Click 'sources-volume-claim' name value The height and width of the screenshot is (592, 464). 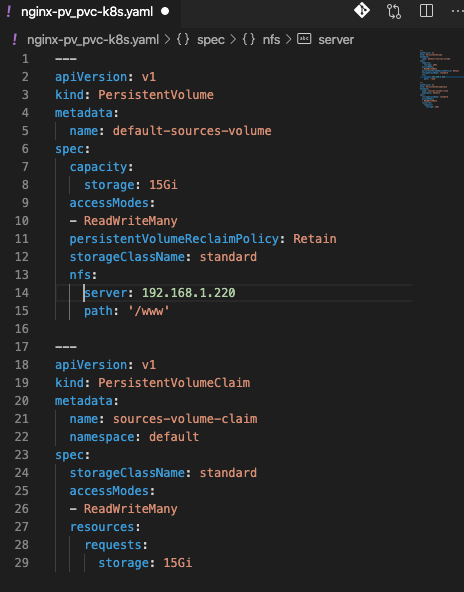(x=185, y=419)
